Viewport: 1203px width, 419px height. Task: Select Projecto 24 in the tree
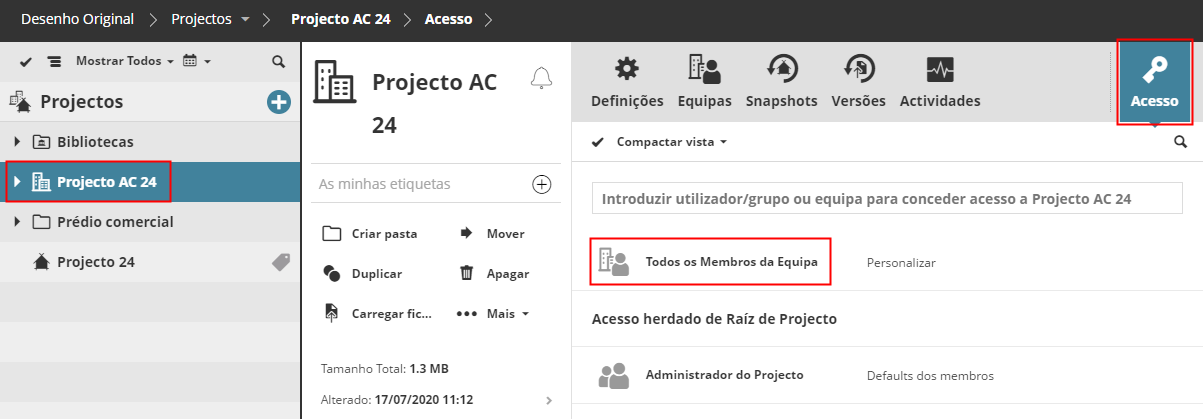click(x=96, y=262)
